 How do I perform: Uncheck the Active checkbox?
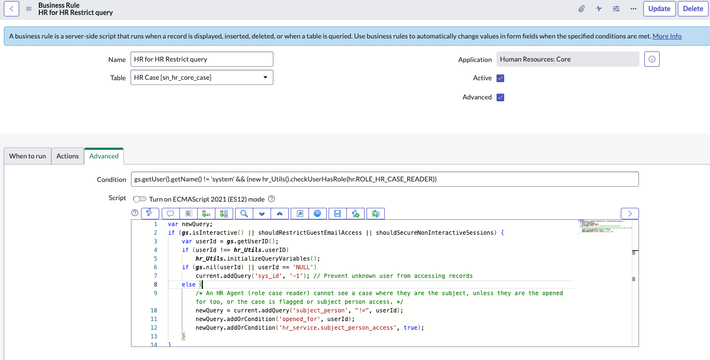click(x=500, y=78)
